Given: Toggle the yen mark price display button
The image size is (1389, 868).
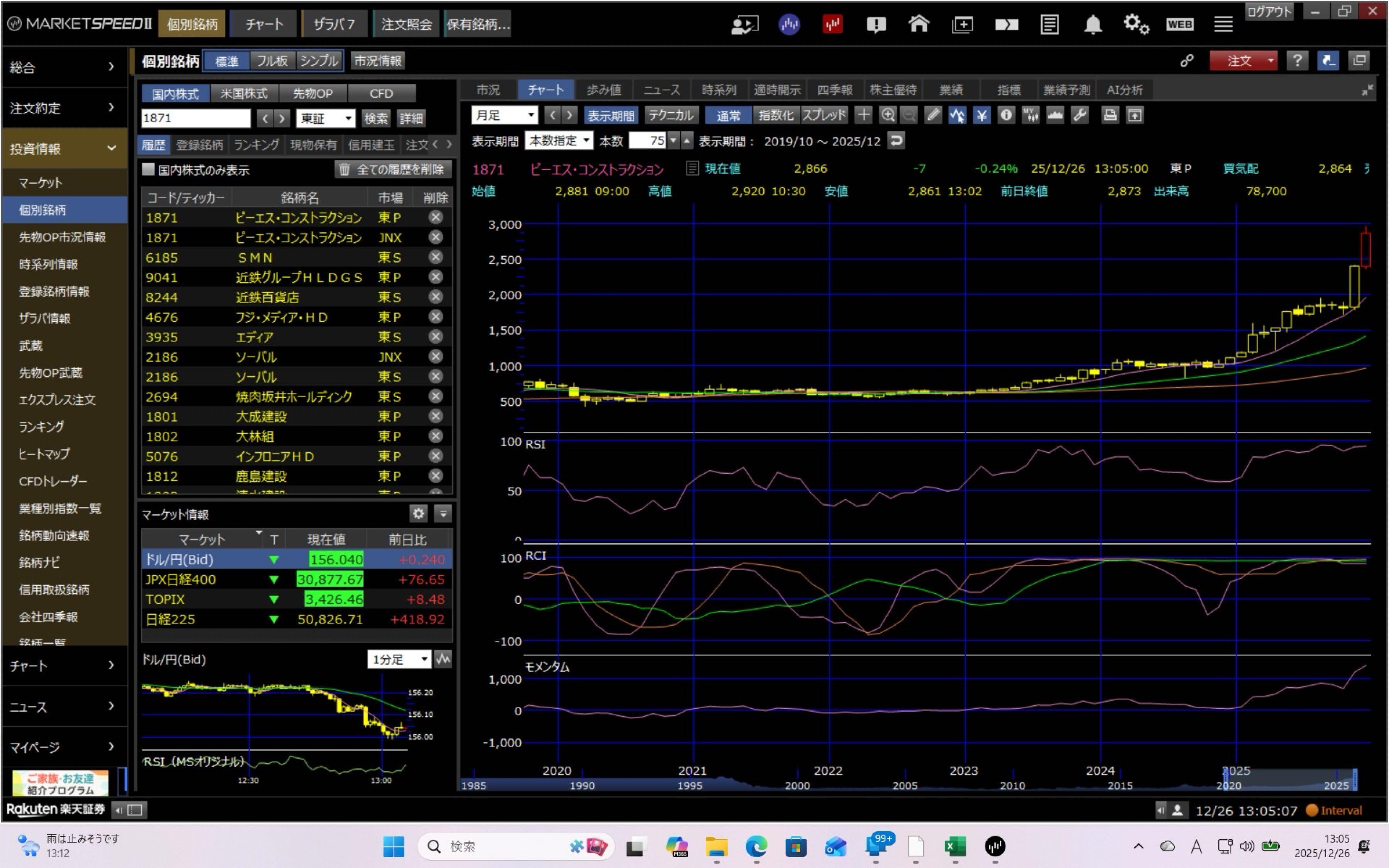Looking at the screenshot, I should (982, 115).
